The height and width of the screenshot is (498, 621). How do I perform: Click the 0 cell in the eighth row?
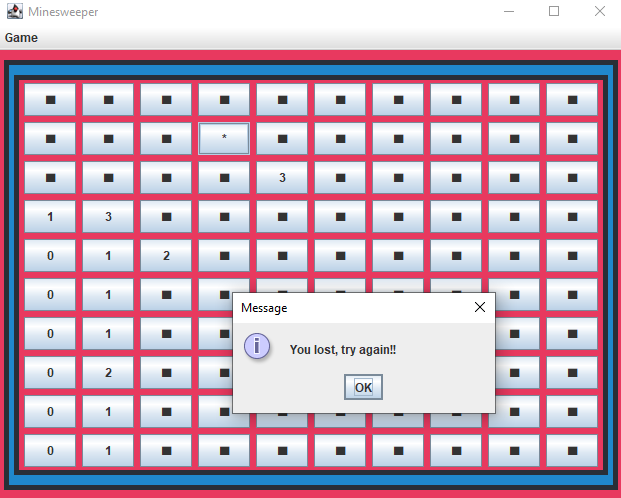[x=50, y=372]
